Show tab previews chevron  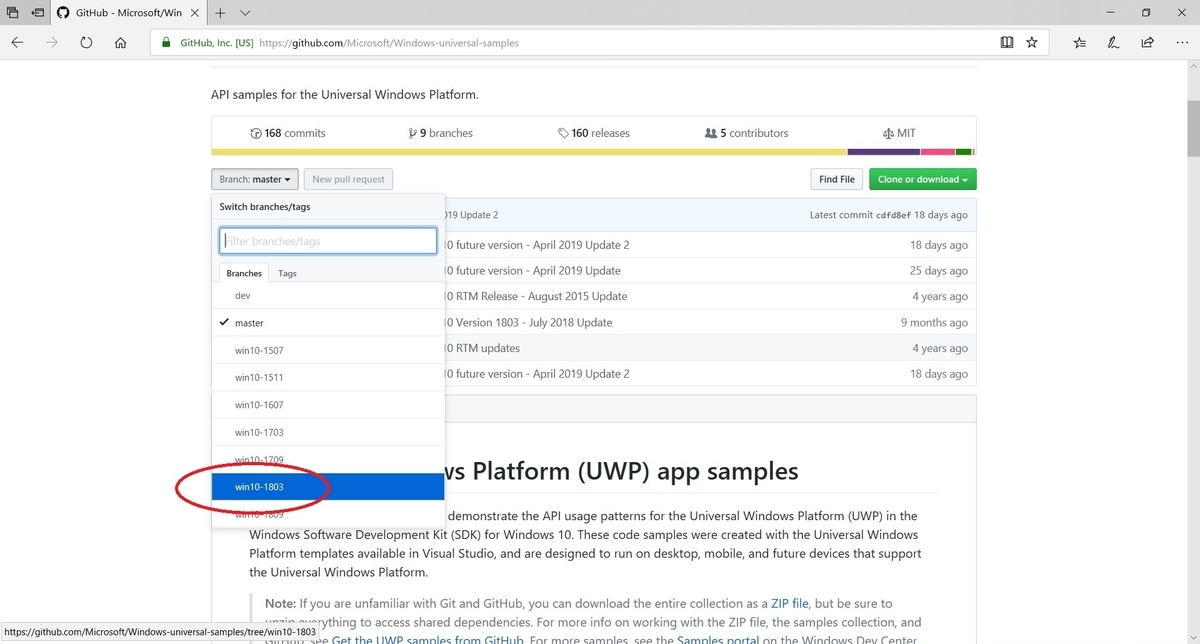[245, 13]
